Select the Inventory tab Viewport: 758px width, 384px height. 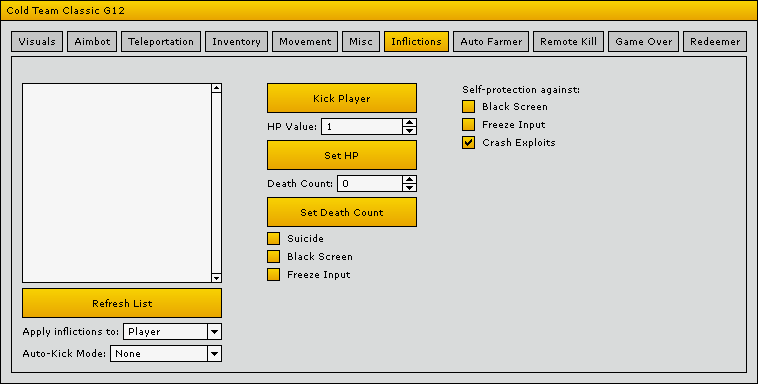coord(236,42)
